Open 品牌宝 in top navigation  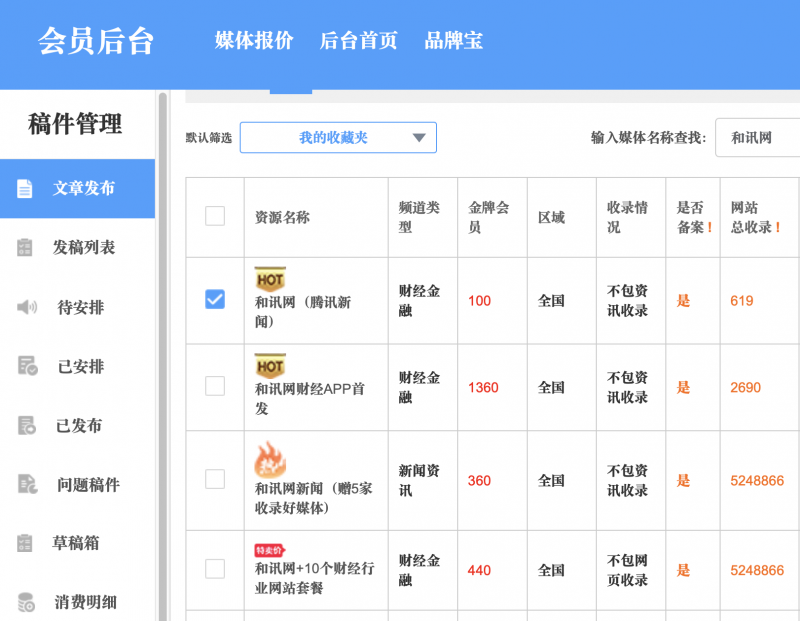click(454, 40)
